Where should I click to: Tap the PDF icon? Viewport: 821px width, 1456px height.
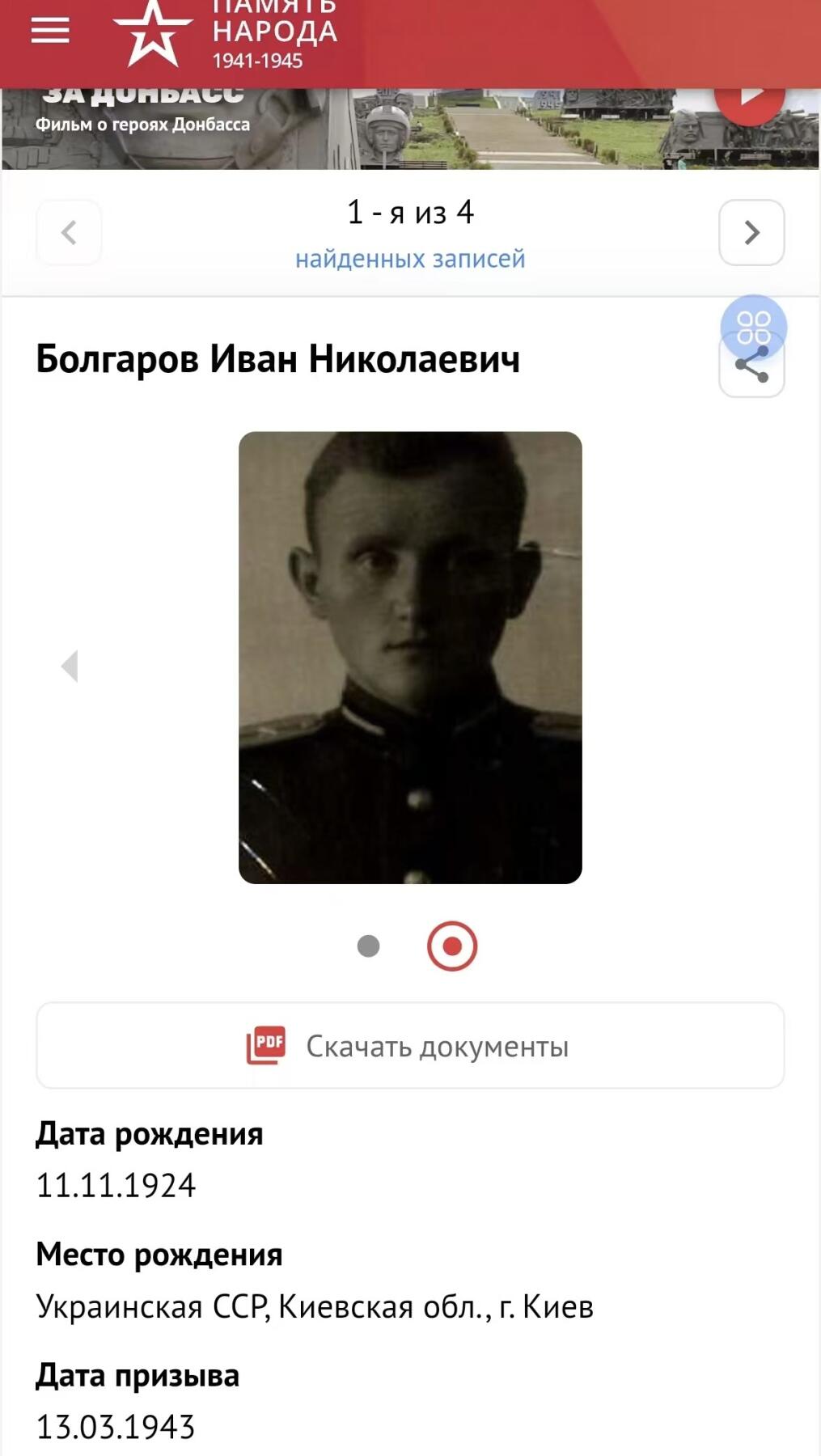[x=266, y=1045]
